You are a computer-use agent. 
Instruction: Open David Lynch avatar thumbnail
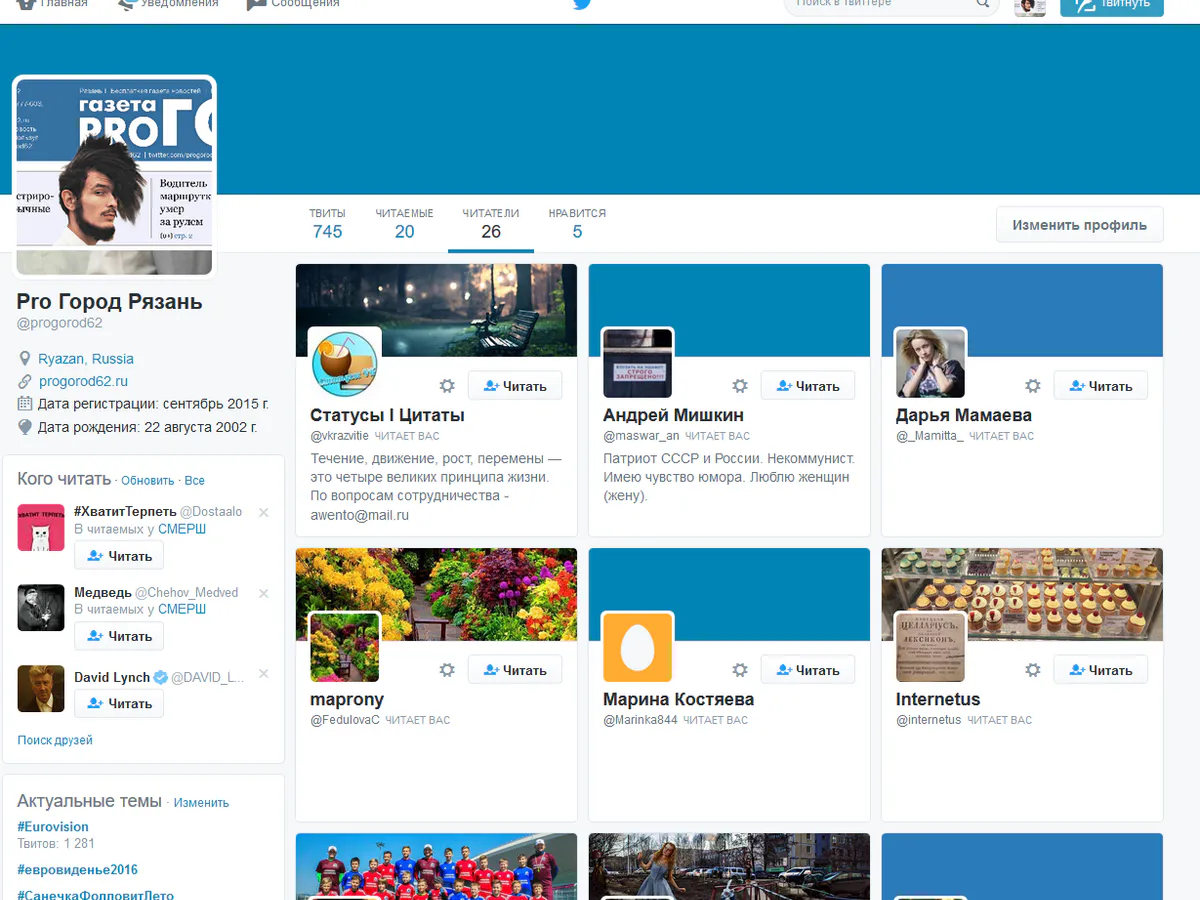(41, 689)
